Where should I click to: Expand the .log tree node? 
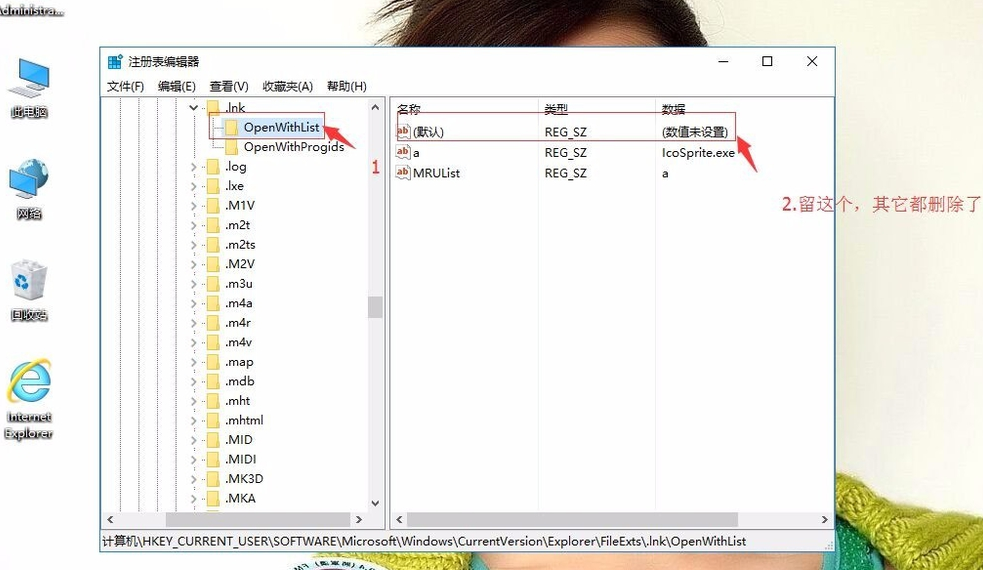tap(194, 166)
